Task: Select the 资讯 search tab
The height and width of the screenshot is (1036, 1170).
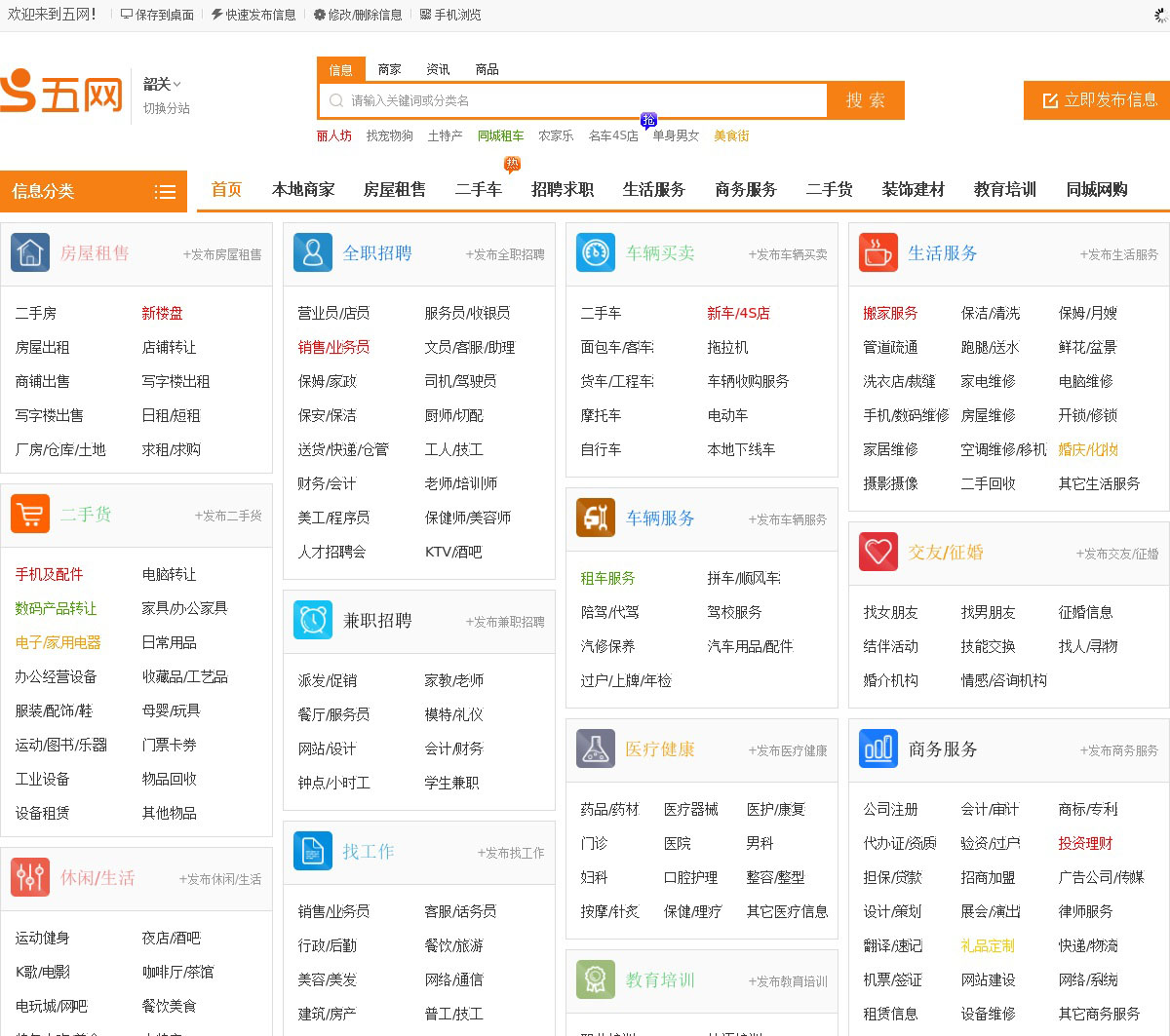Action: click(438, 69)
